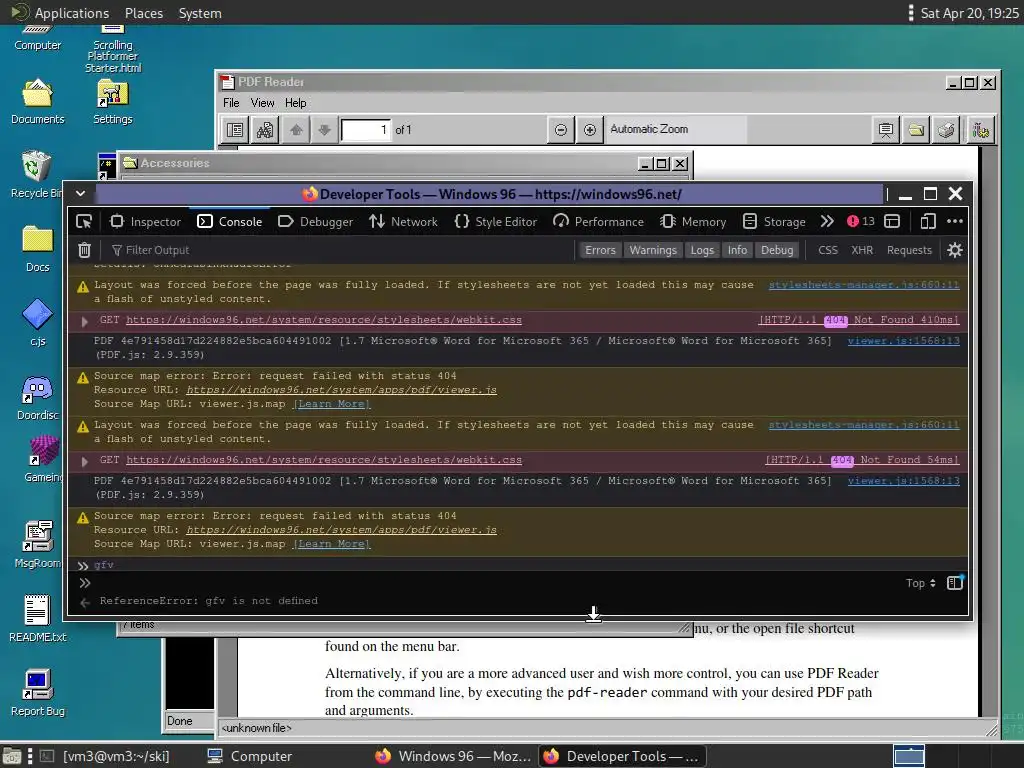
Task: Open the Automatic Zoom dropdown in PDF Reader
Action: point(677,129)
